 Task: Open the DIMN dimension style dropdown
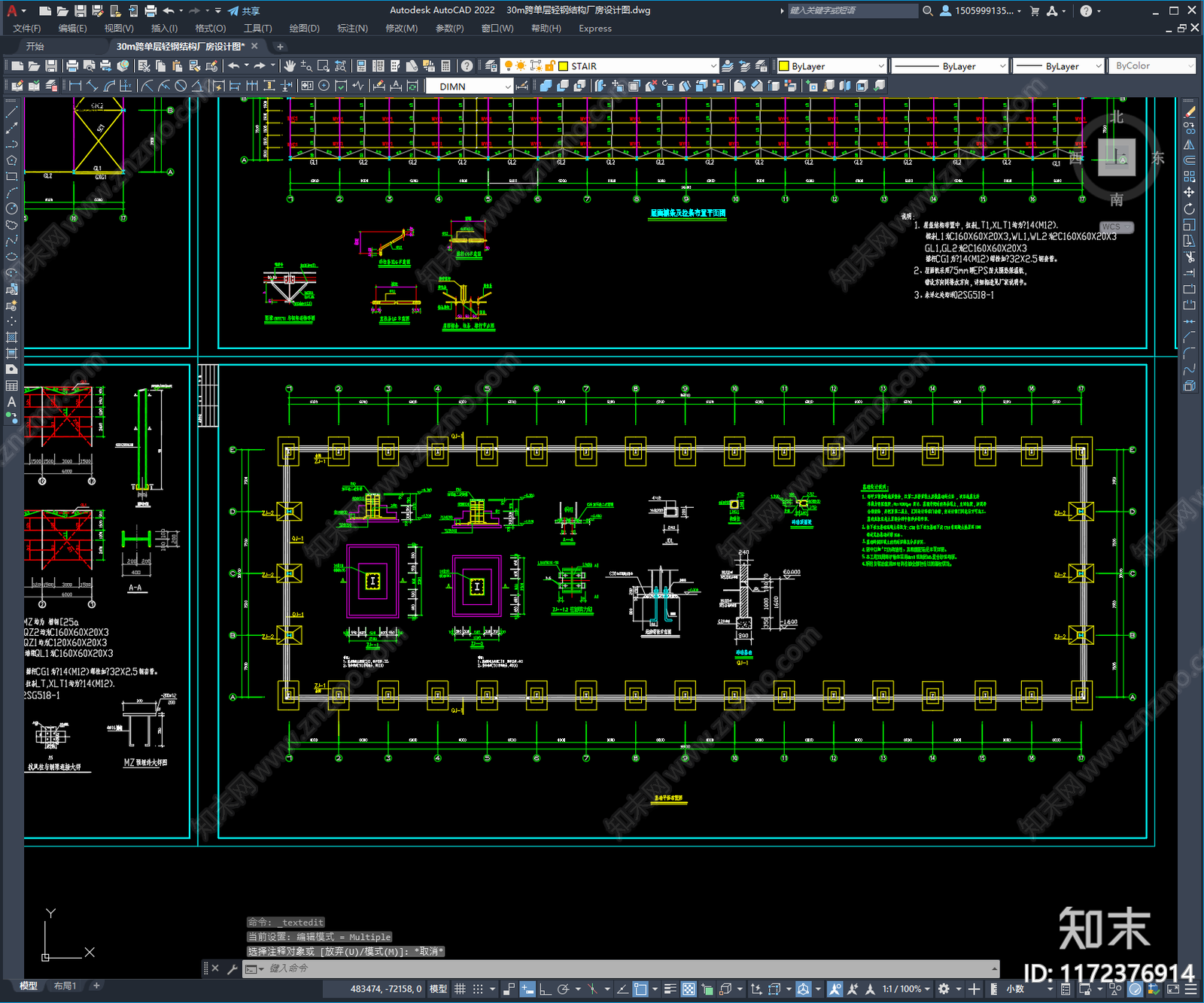pyautogui.click(x=508, y=87)
